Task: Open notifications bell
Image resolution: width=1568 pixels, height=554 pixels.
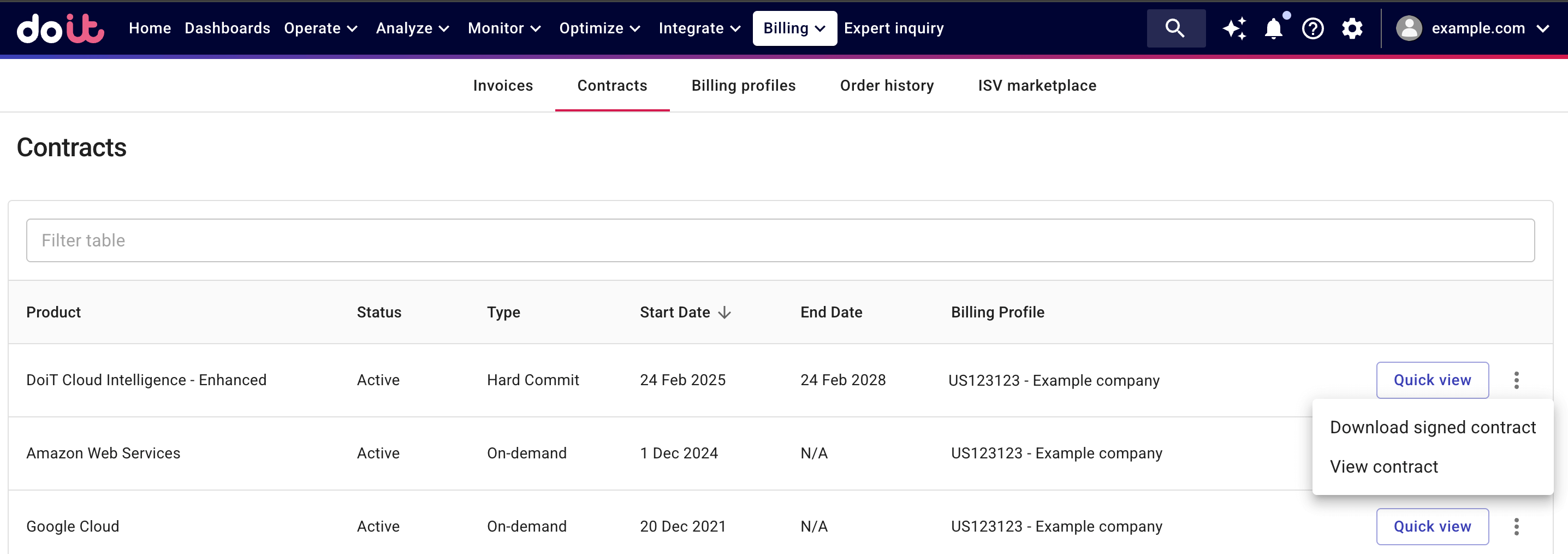Action: coord(1273,28)
